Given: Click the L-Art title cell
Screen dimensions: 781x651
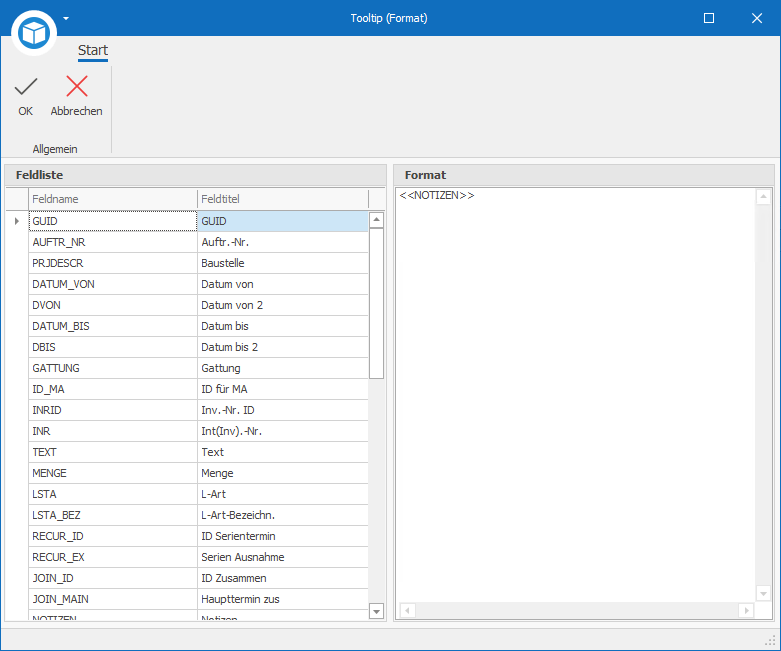Looking at the screenshot, I should click(x=283, y=494).
